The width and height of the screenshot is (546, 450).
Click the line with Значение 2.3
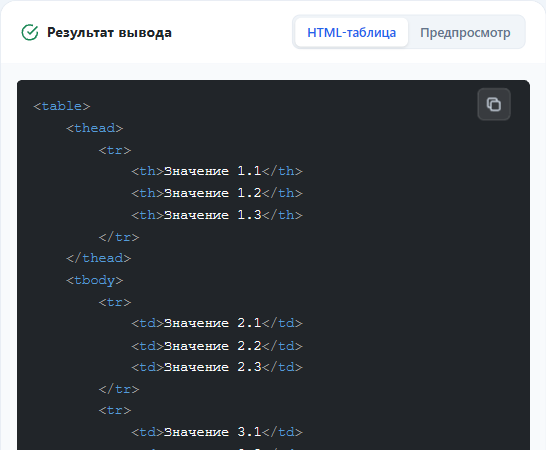(217, 367)
